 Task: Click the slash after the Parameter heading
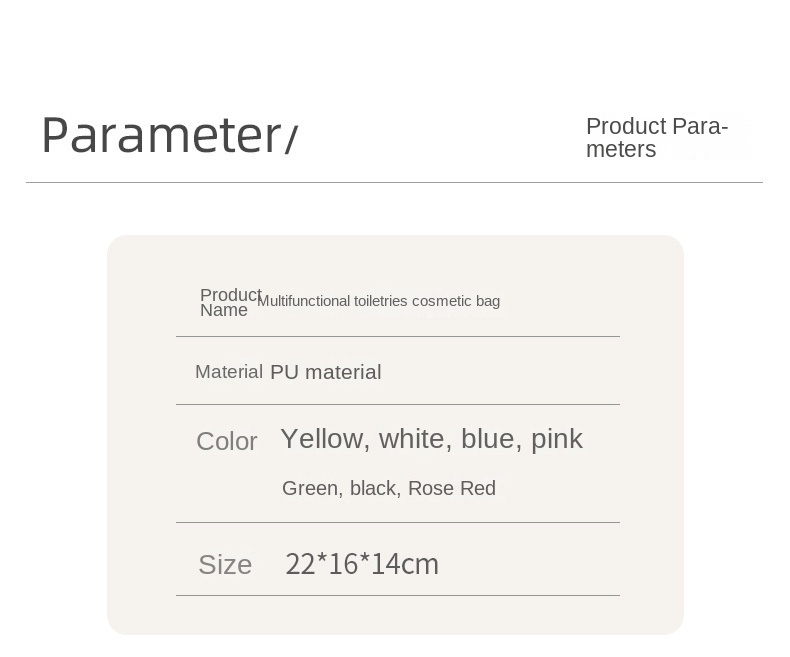coord(291,140)
